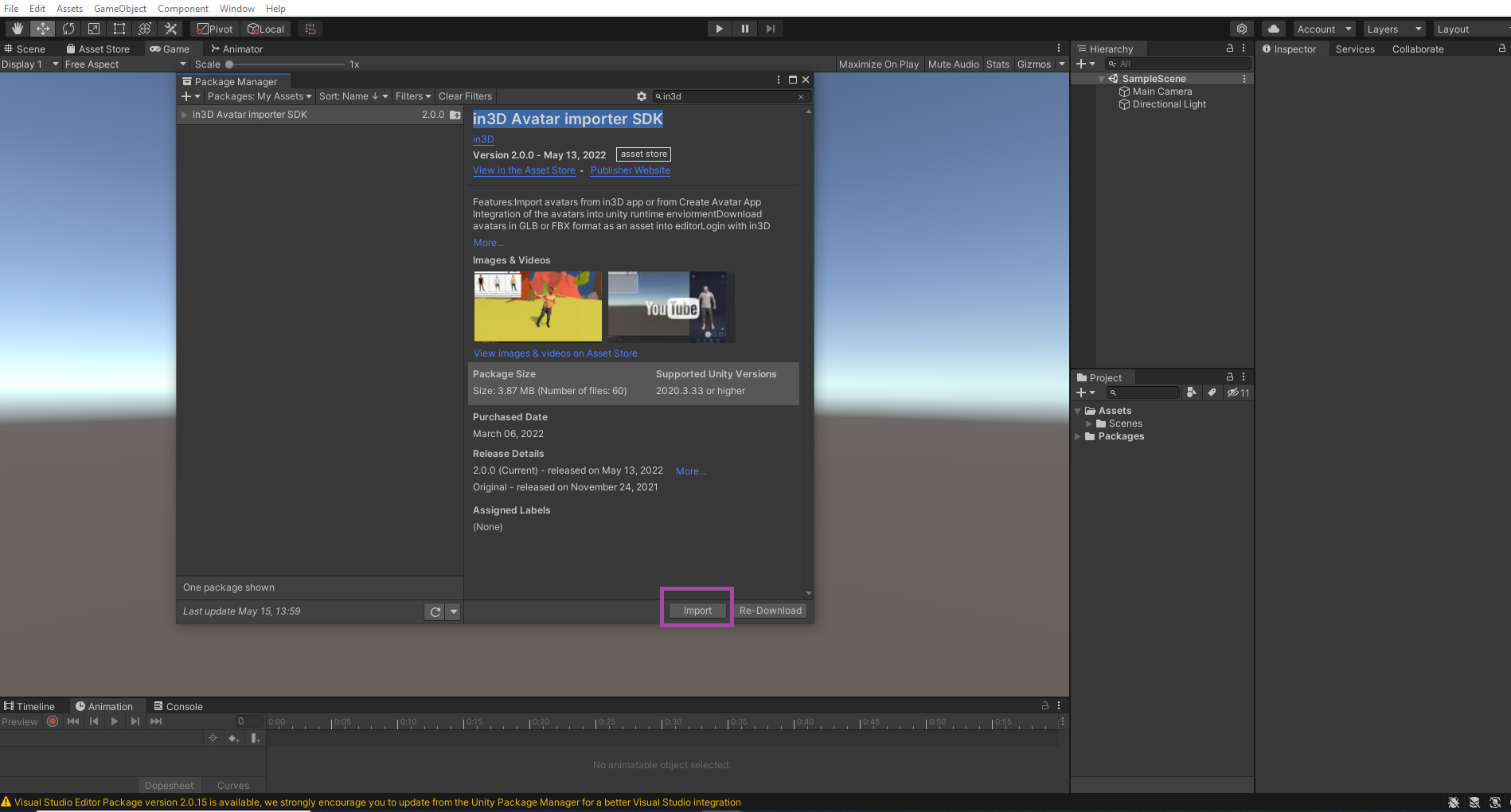
Task: Open View in the Asset Store link
Action: pos(524,170)
